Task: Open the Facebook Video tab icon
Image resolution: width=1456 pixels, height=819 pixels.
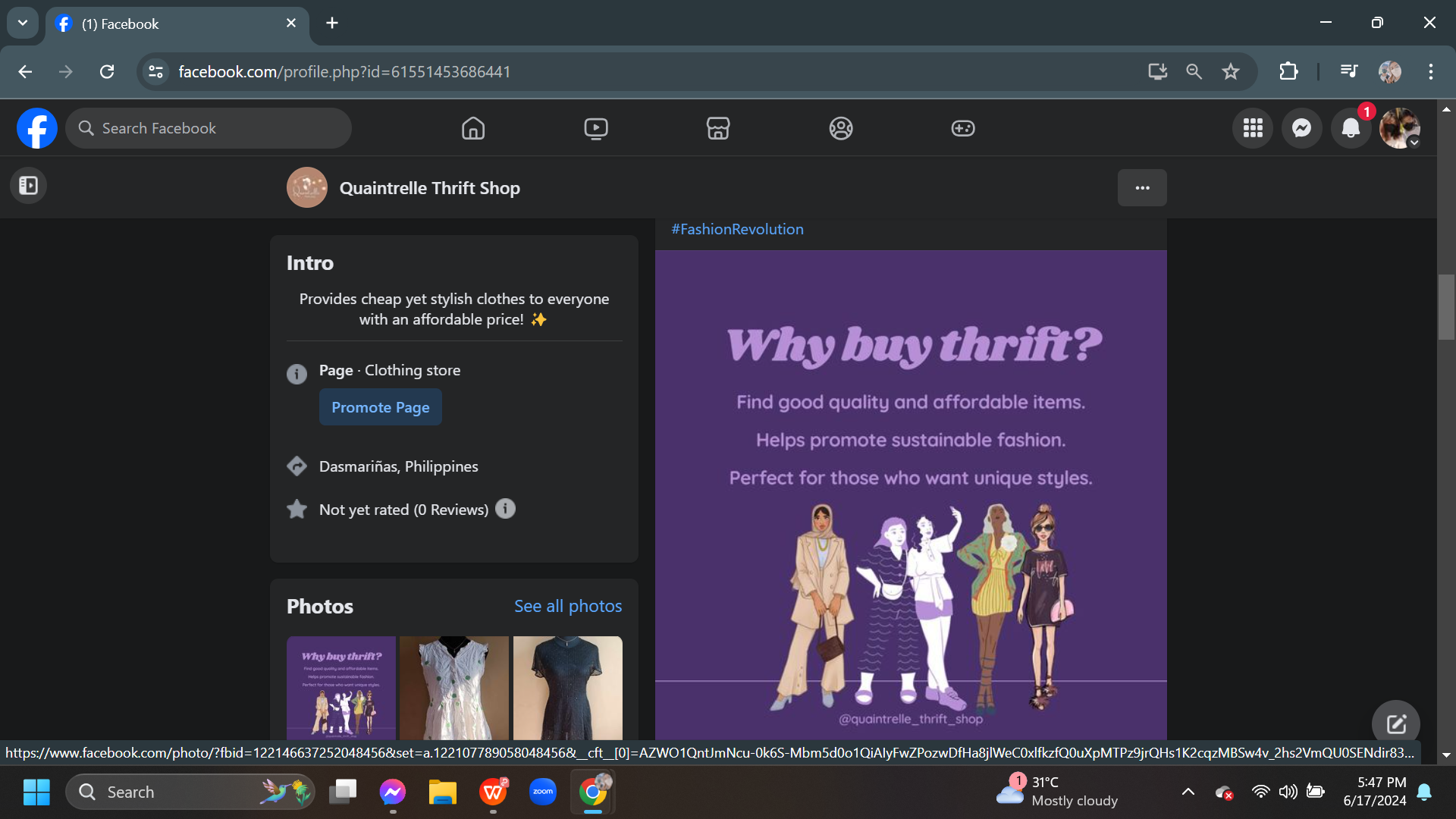Action: [x=596, y=128]
